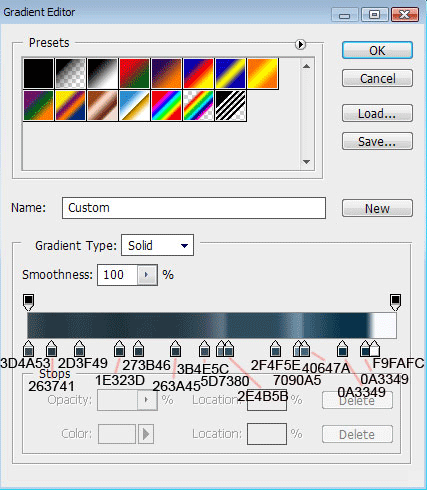Maximize the Gradient Editor window
Screen dimensions: 427x490
click(374, 15)
